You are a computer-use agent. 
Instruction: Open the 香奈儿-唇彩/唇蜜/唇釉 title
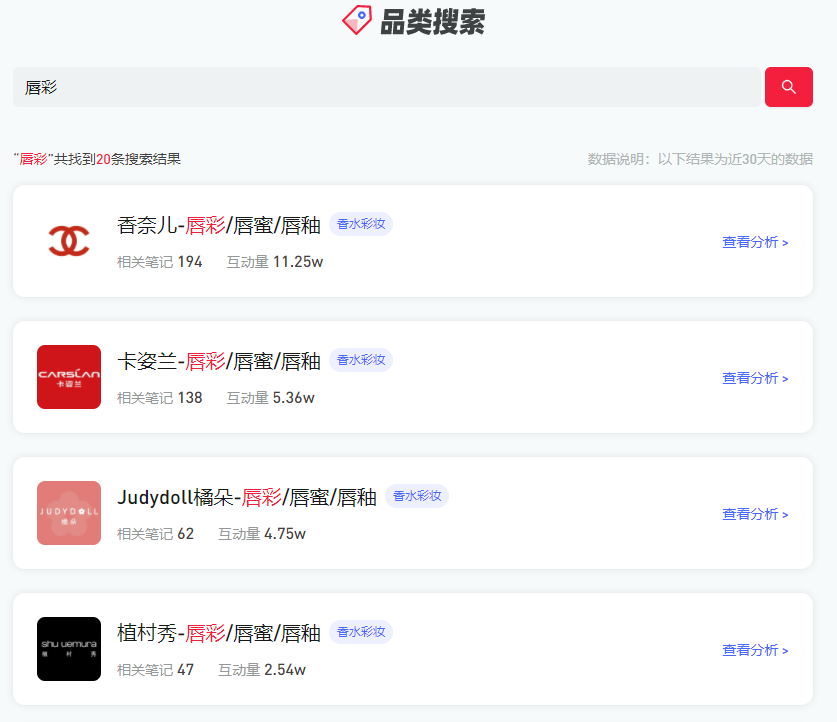pos(219,225)
